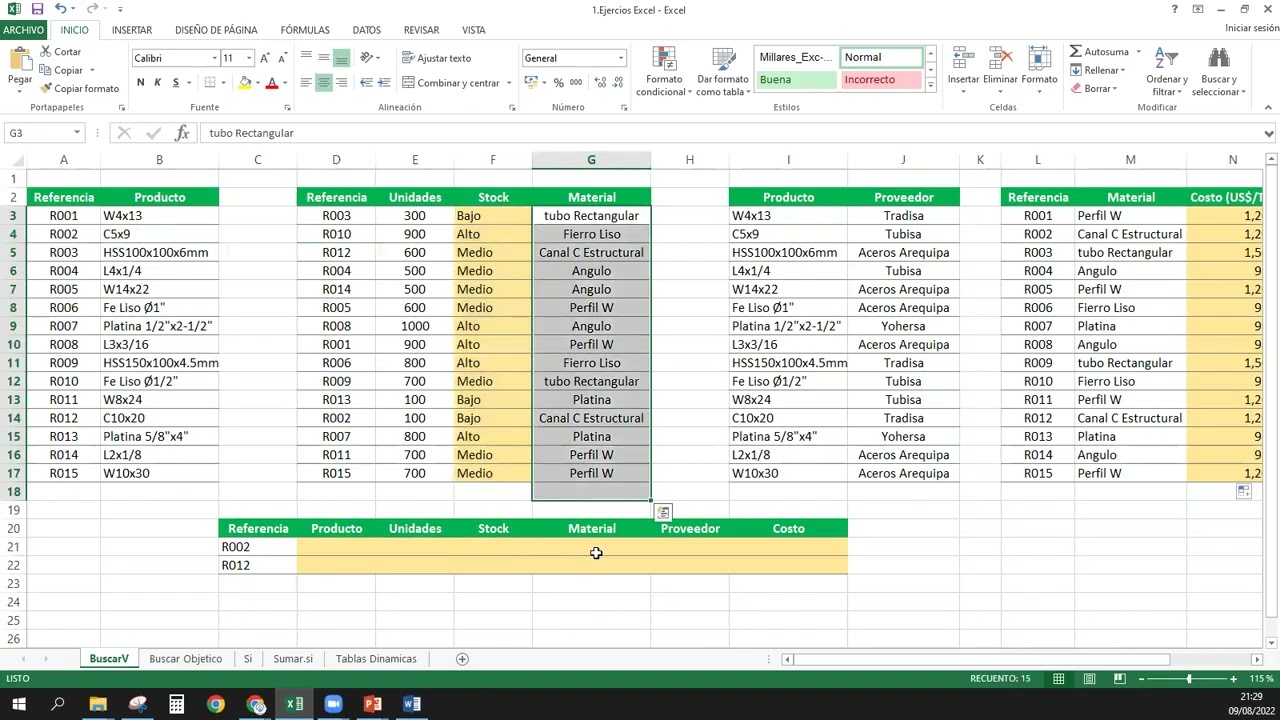Align cell text right
1280x720 pixels.
(x=341, y=83)
